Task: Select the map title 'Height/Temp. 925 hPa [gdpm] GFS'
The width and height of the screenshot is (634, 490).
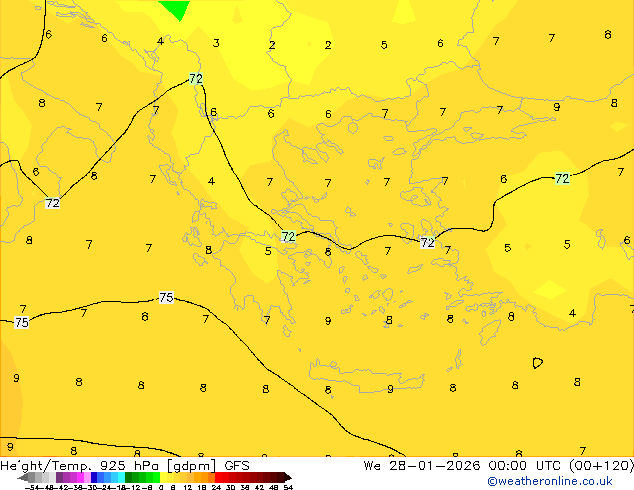Action: point(125,466)
